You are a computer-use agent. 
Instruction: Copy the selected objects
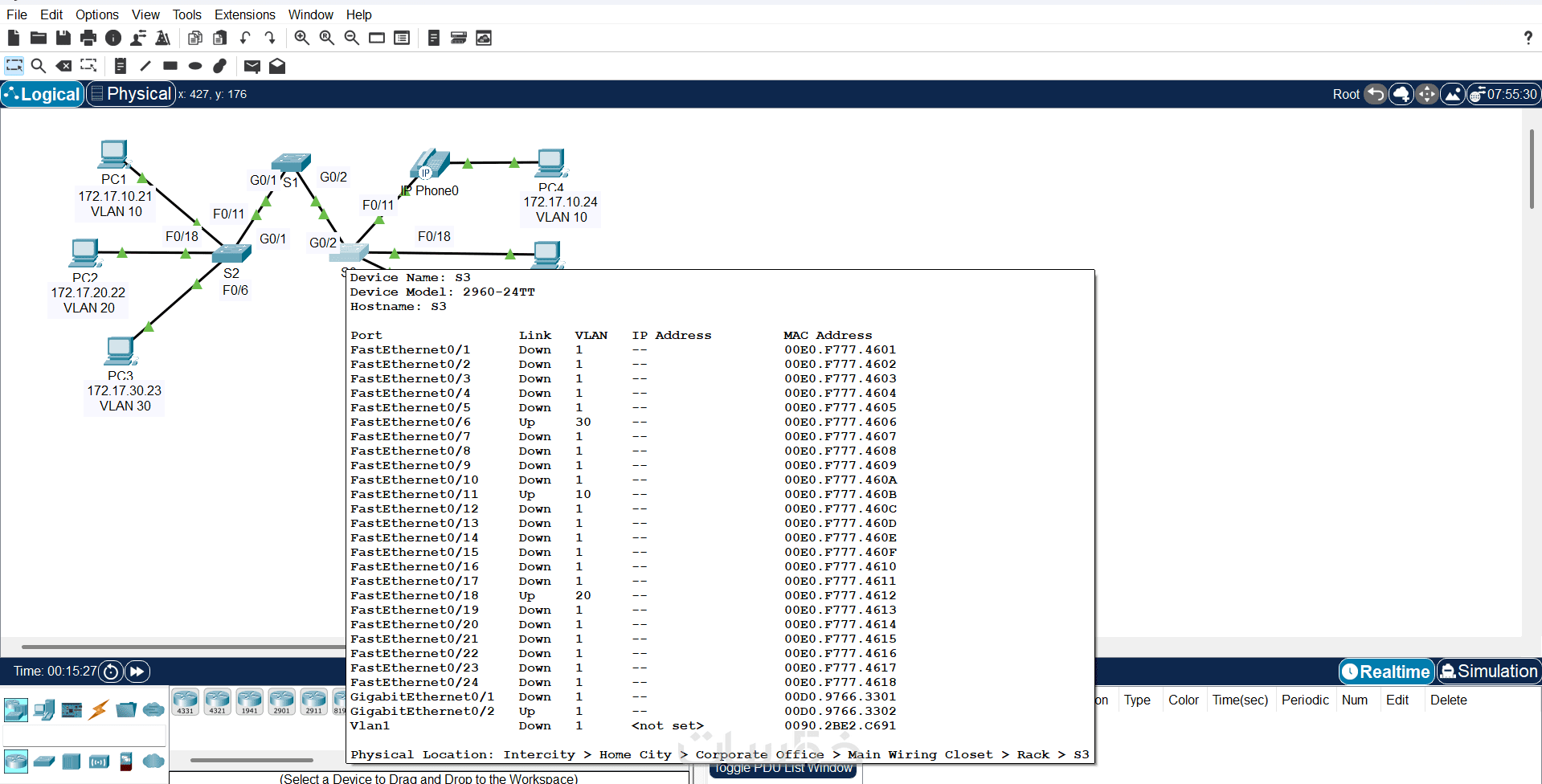pyautogui.click(x=194, y=38)
